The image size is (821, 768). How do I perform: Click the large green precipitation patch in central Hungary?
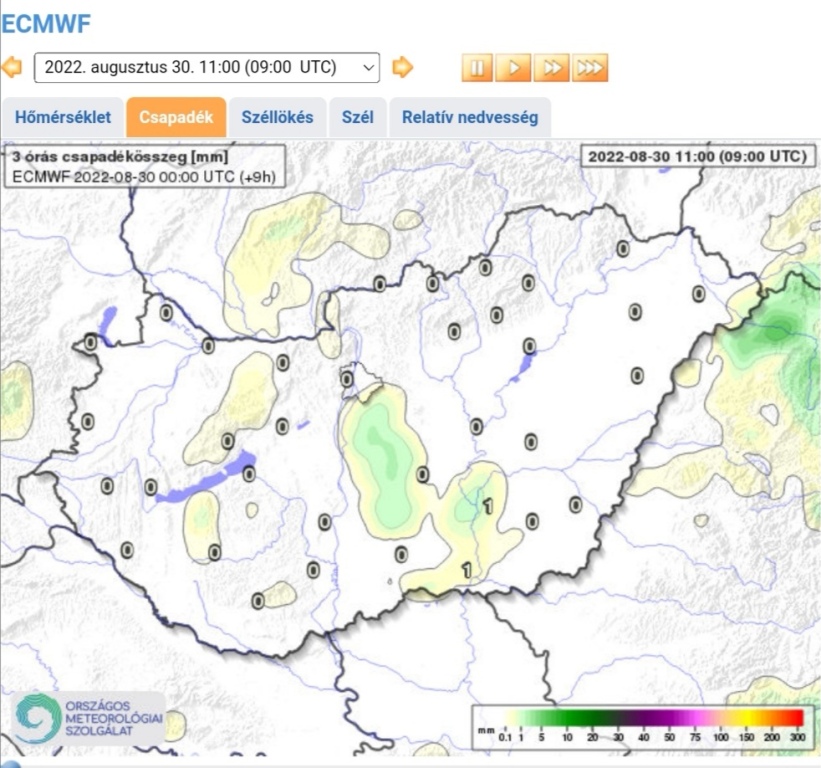(x=380, y=450)
